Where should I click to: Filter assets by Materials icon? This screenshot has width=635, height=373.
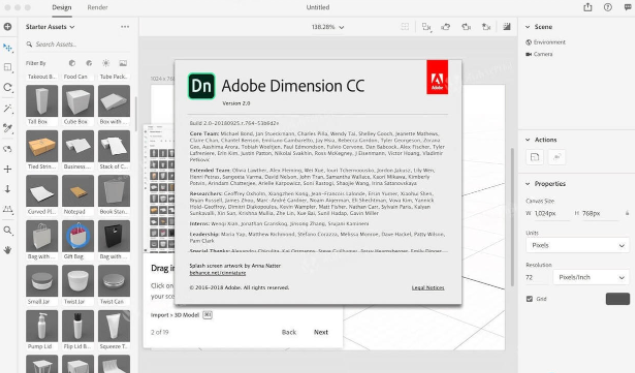click(89, 63)
